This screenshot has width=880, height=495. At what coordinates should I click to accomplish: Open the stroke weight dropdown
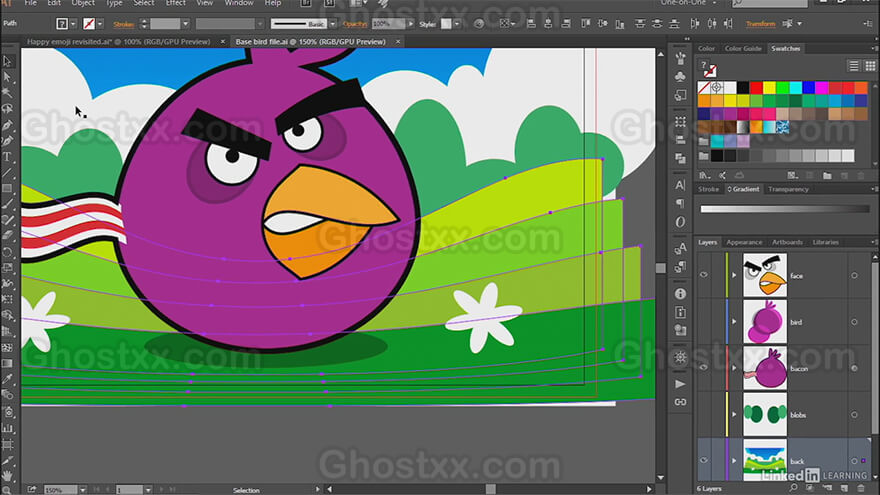pos(185,24)
